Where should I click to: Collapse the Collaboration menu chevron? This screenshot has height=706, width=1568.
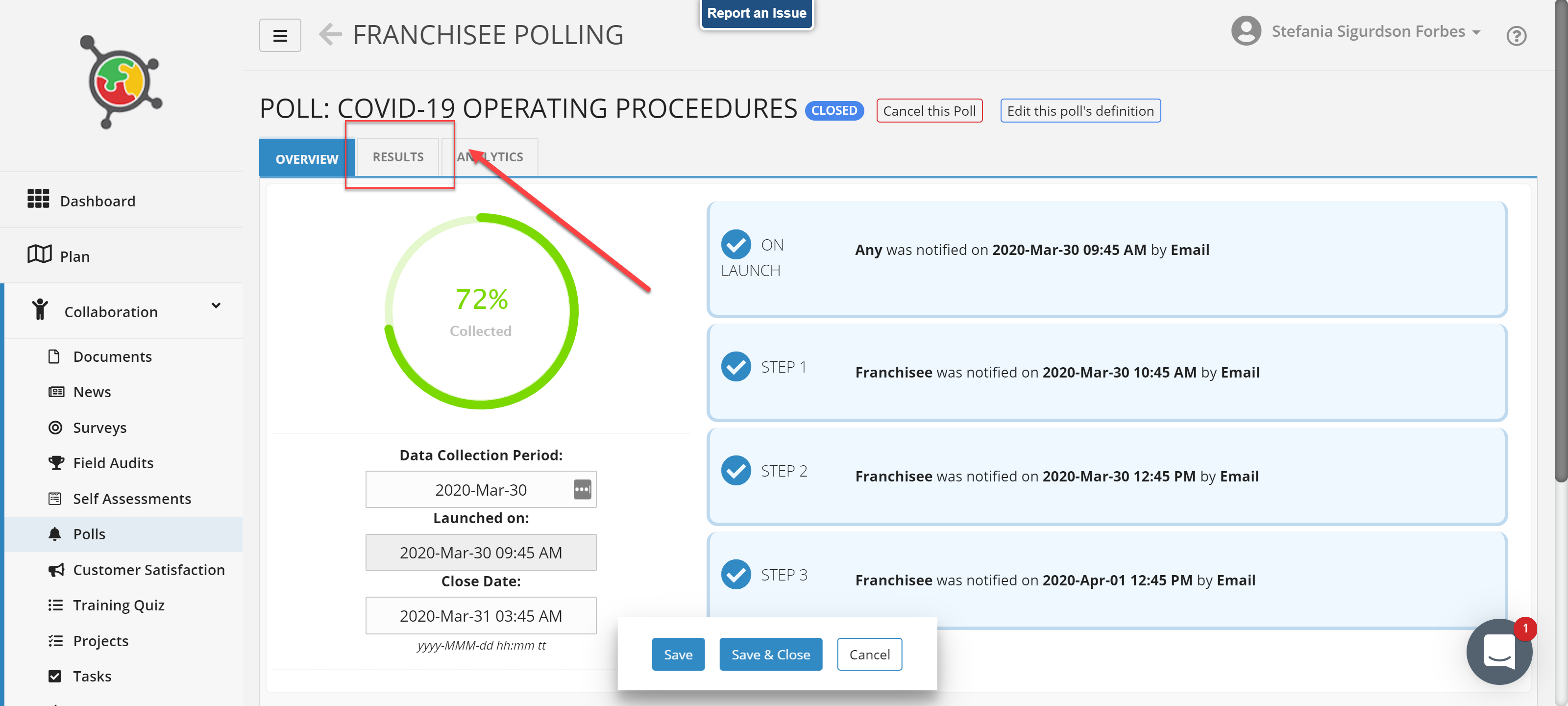click(216, 306)
